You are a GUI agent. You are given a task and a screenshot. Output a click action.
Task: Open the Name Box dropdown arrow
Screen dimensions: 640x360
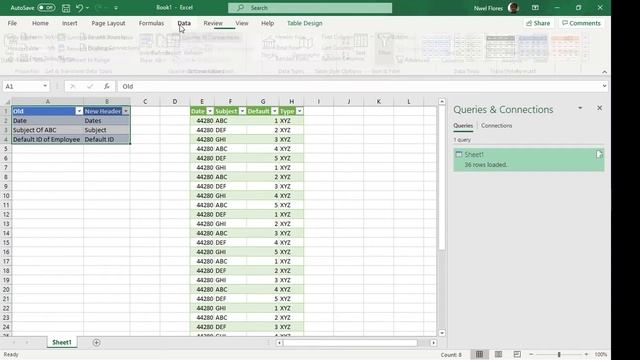click(45, 86)
